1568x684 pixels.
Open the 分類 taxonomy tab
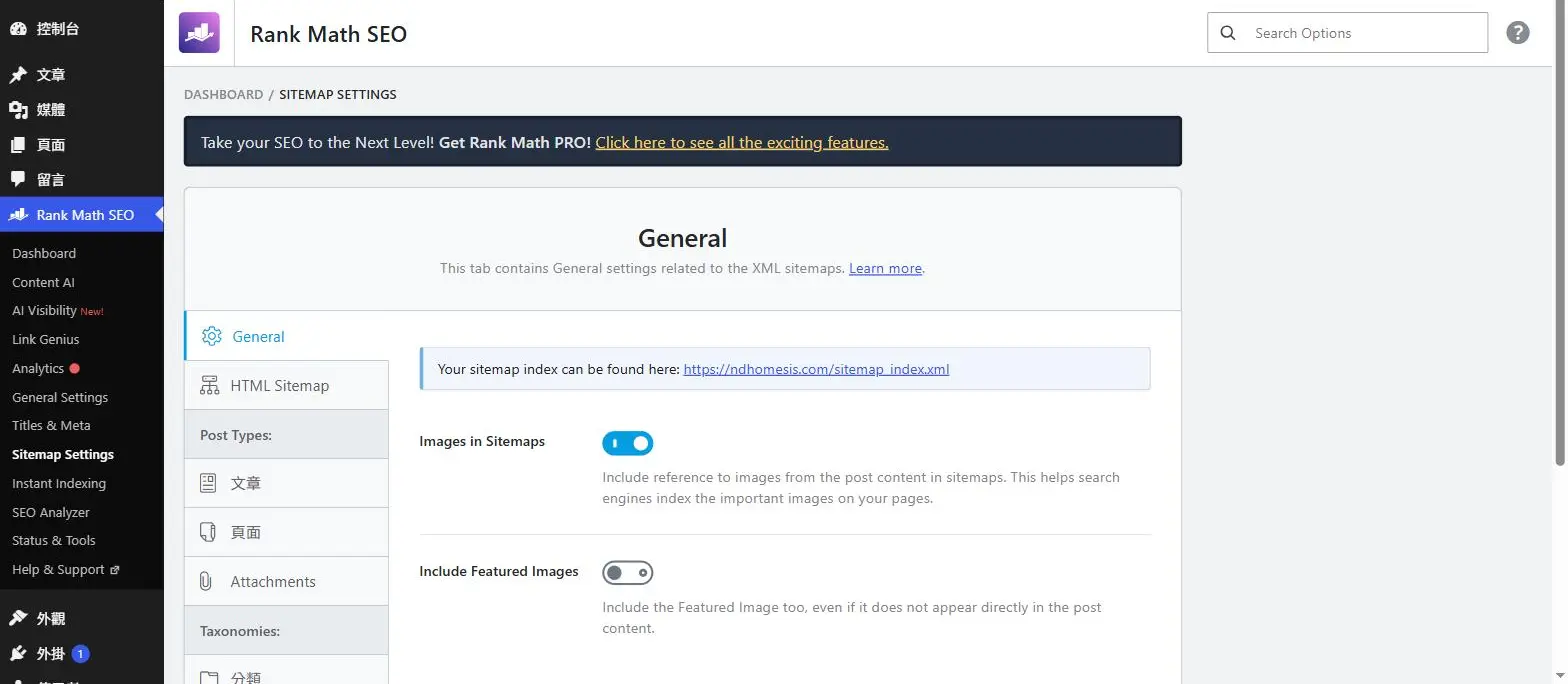click(287, 670)
